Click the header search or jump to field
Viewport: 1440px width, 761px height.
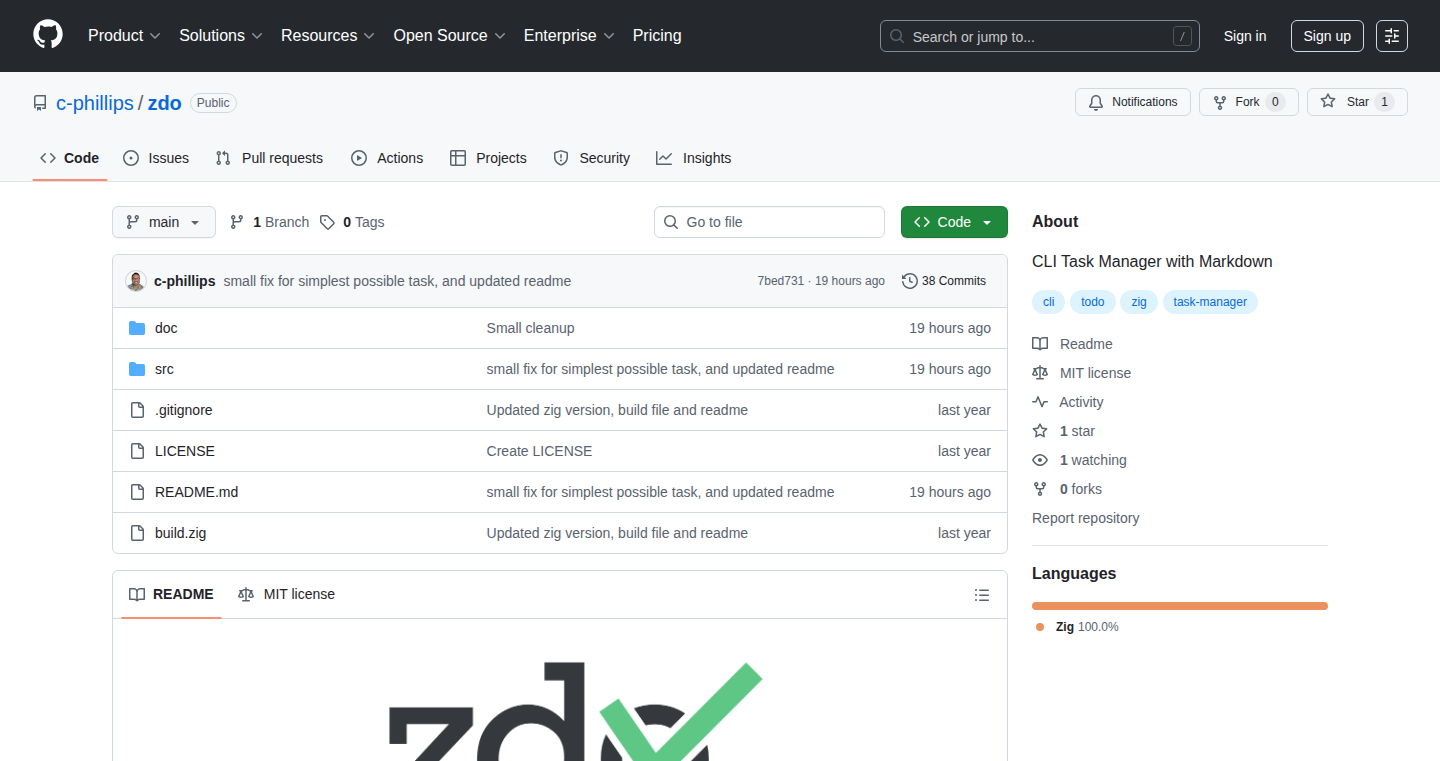click(1040, 36)
